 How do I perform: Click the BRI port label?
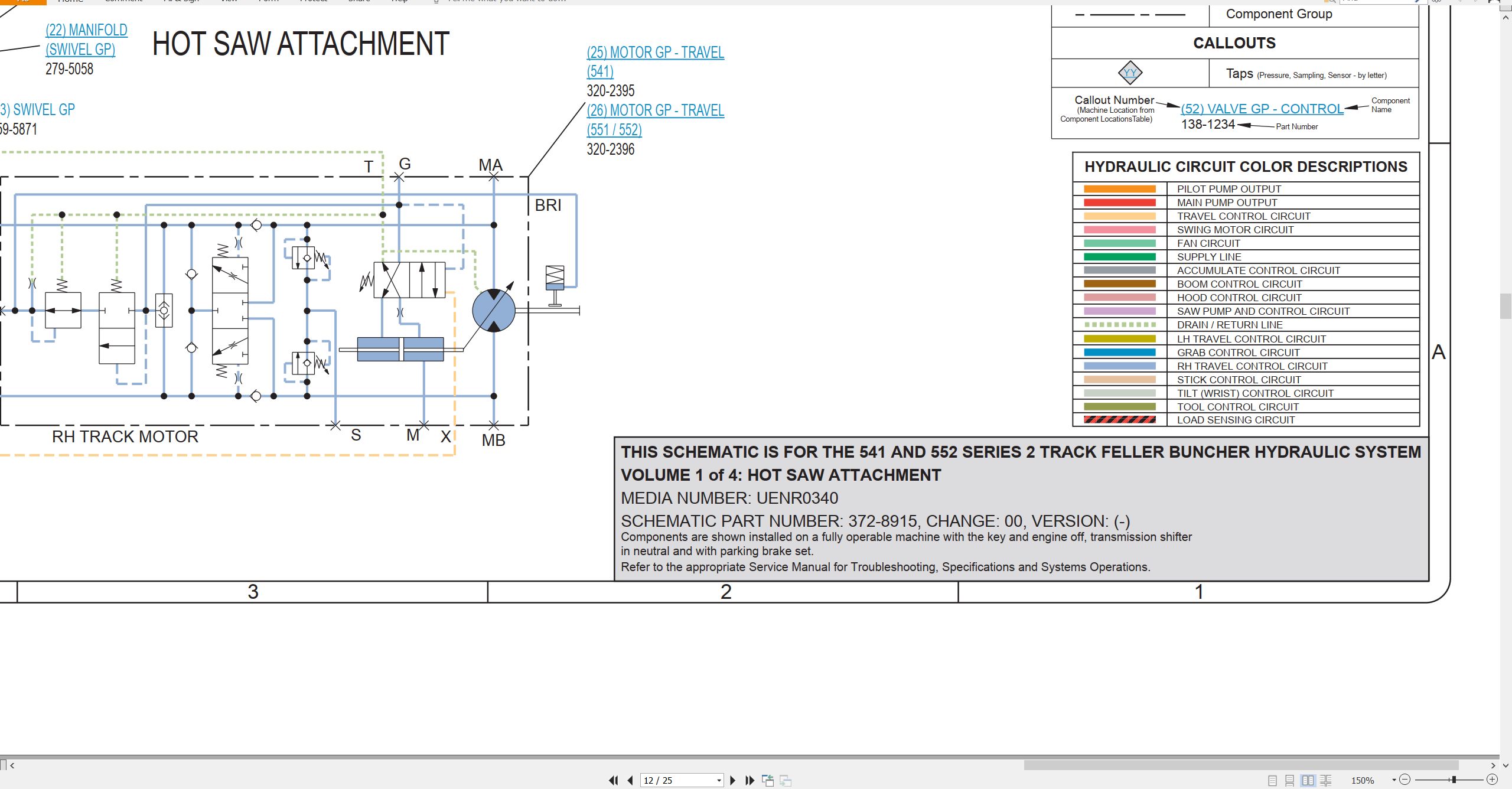coord(548,206)
